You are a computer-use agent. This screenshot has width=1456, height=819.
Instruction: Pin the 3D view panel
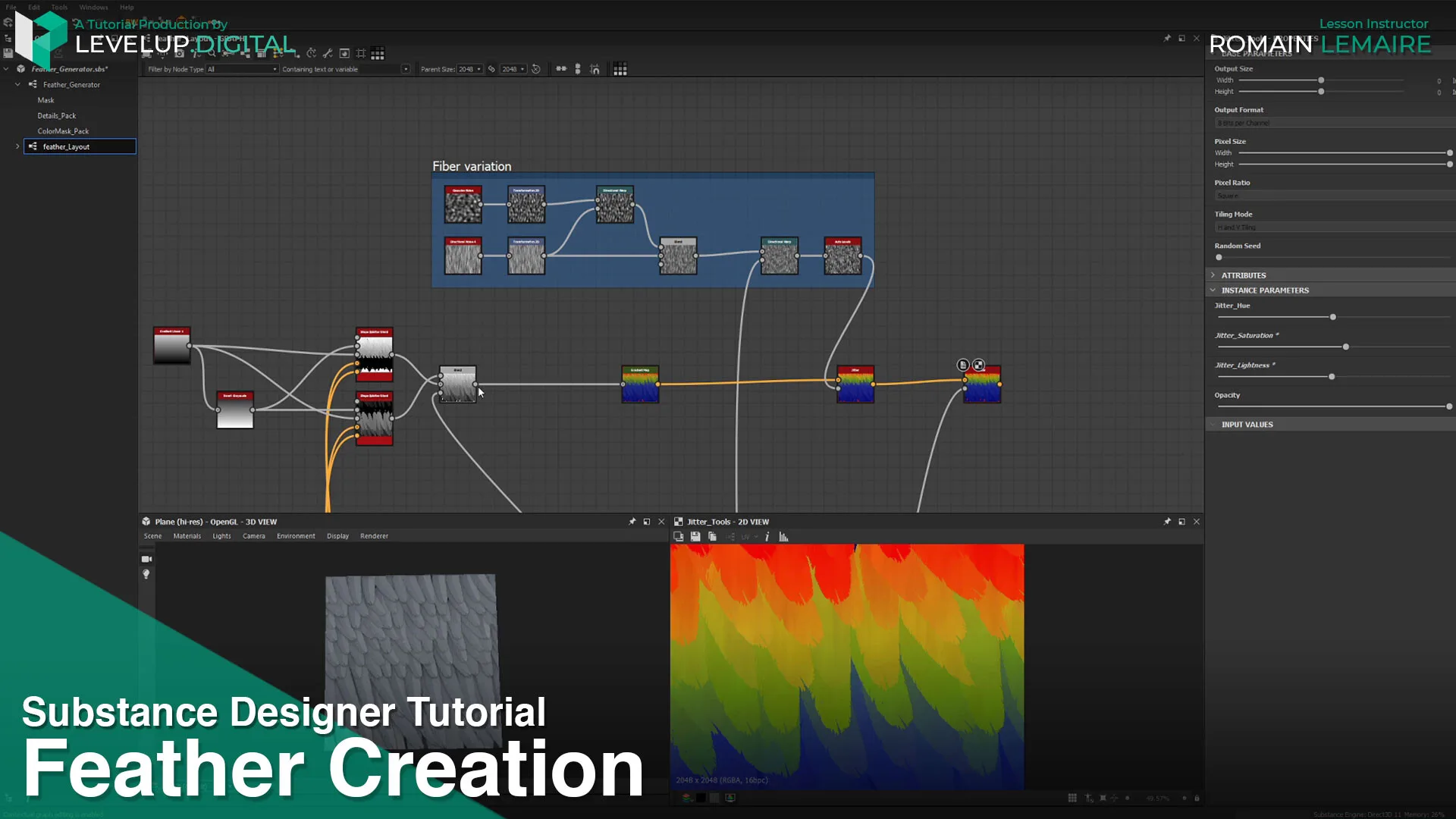[x=632, y=522]
